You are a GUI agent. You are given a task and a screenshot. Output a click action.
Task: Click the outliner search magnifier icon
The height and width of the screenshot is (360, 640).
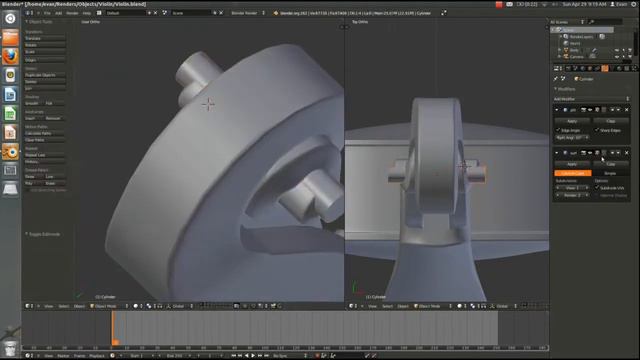591,22
